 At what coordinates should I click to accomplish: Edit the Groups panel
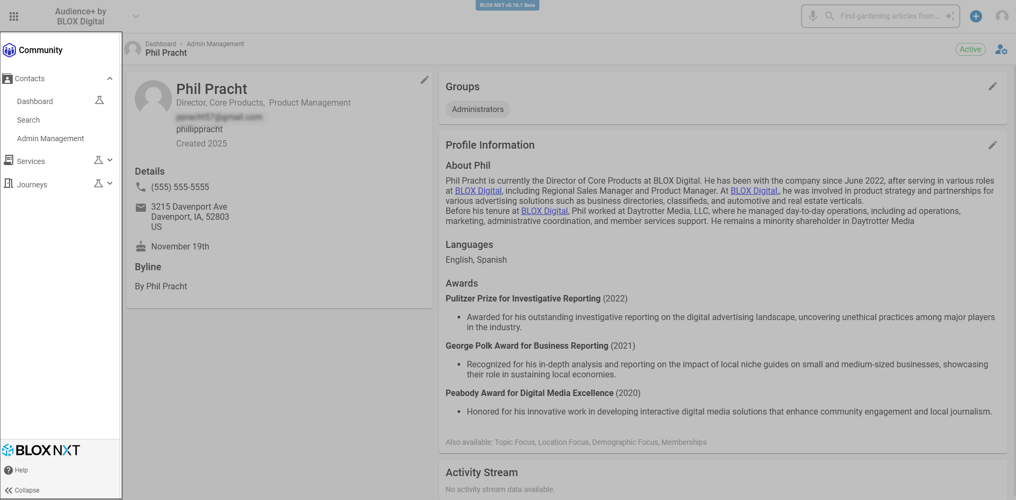click(x=993, y=86)
